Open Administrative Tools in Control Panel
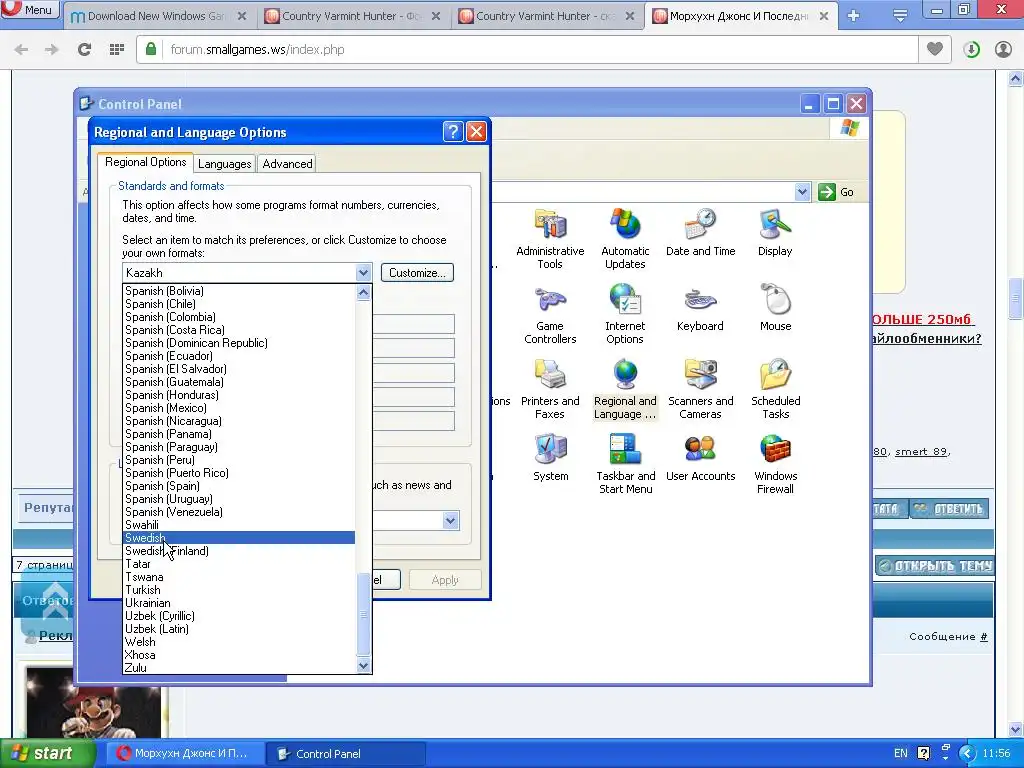The height and width of the screenshot is (768, 1024). coord(550,238)
